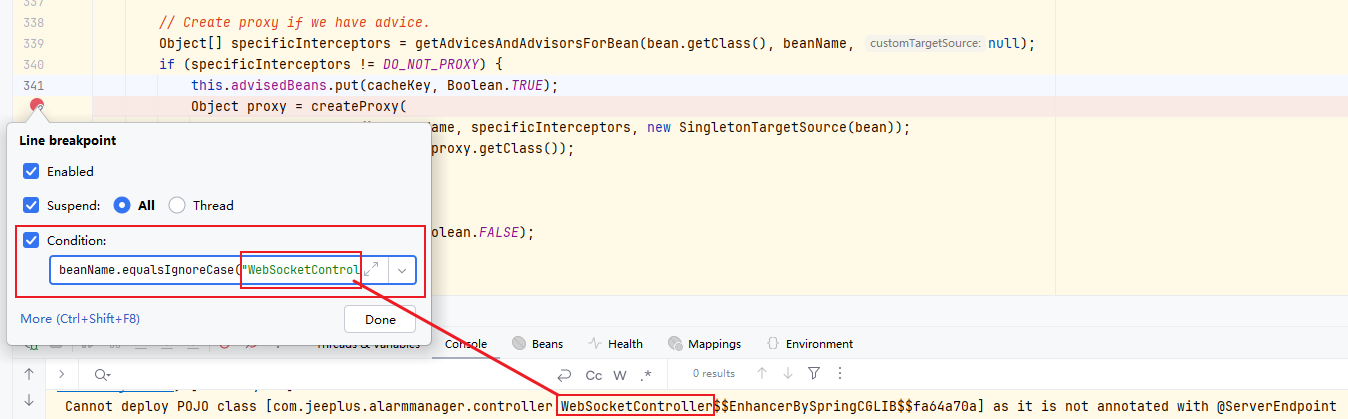Click the up arrow in console gutter
Viewport: 1348px width, 419px height.
[29, 374]
